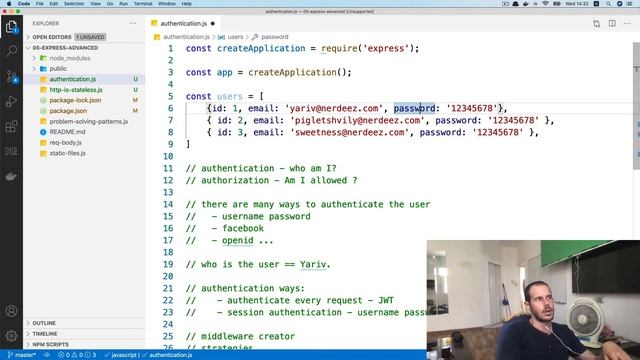Open package-lock.json file
Image resolution: width=640 pixels, height=360 pixels.
pos(84,100)
